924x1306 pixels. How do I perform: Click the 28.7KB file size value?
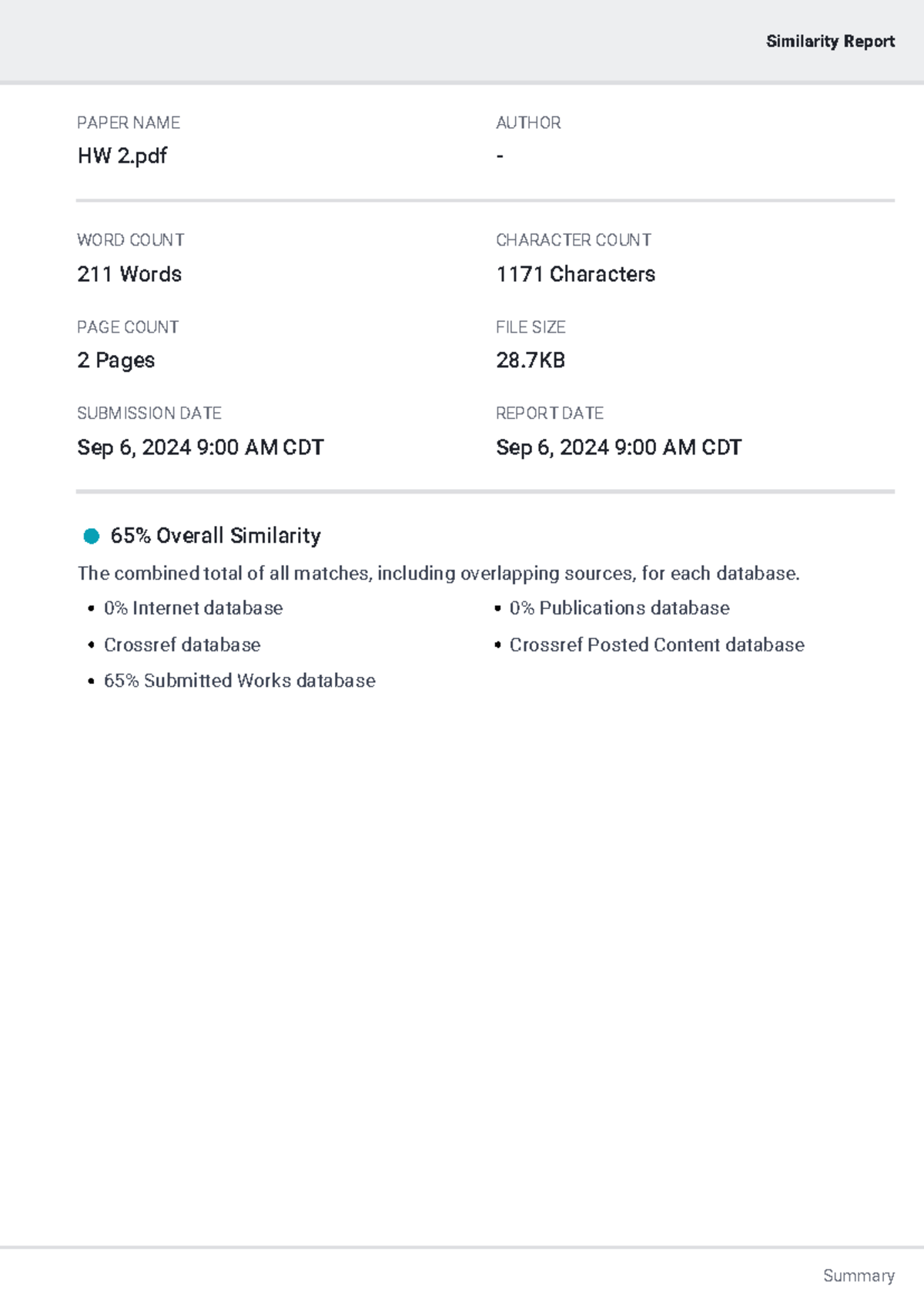point(531,360)
